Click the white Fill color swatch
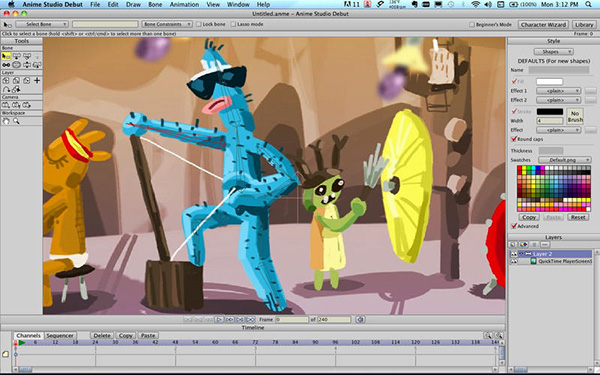The height and width of the screenshot is (375, 600). [549, 82]
